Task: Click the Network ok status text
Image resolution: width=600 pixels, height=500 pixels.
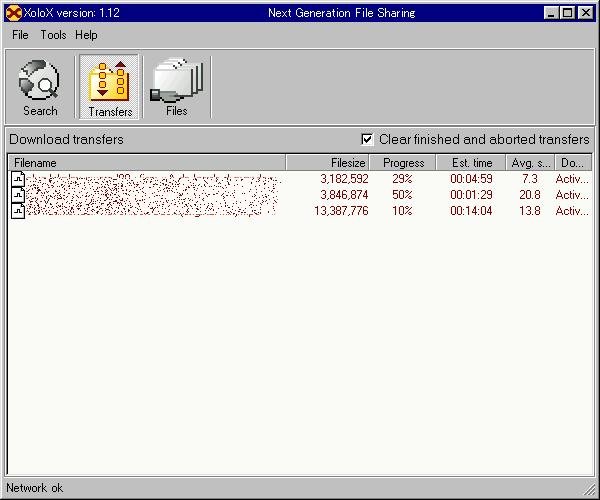Action: [x=35, y=488]
